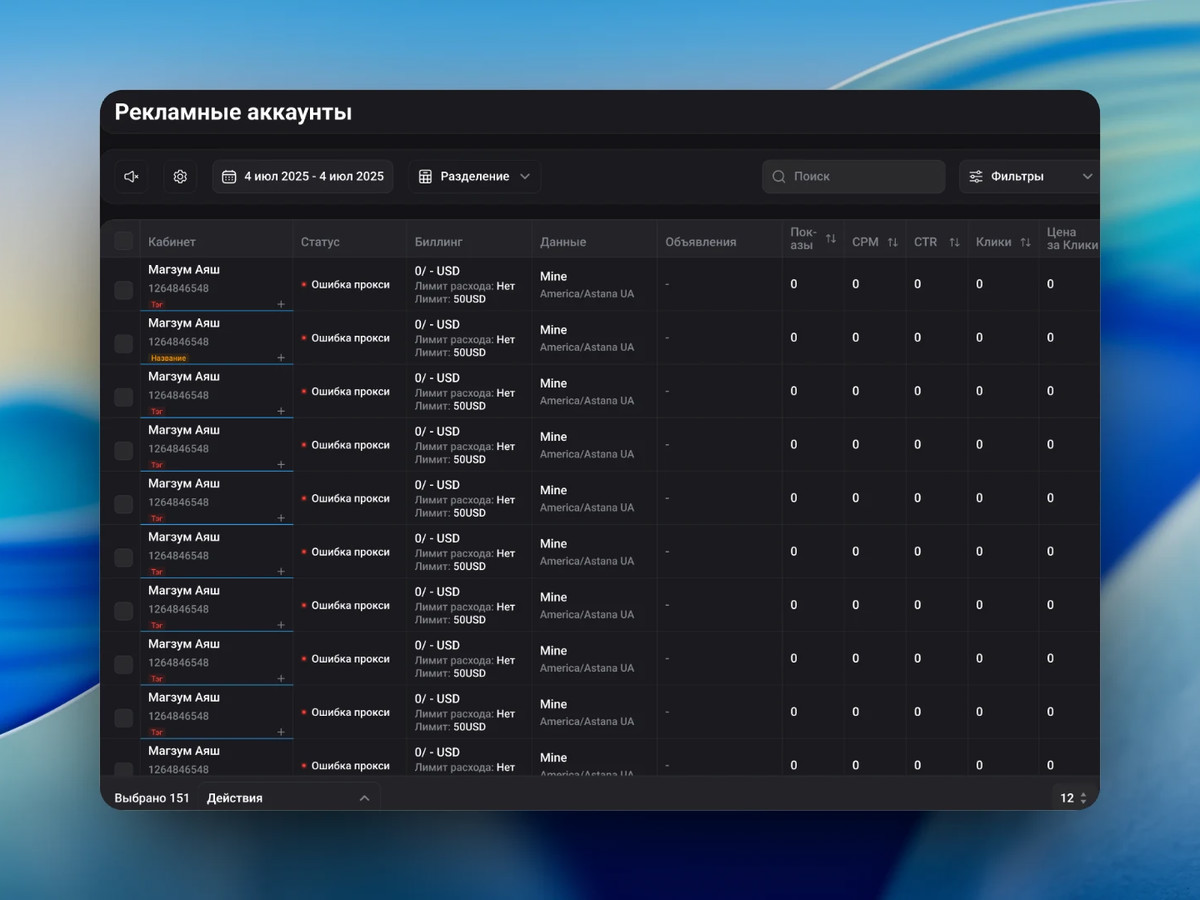1200x900 pixels.
Task: Click the Рекламные аккаунты page title
Action: coord(233,112)
